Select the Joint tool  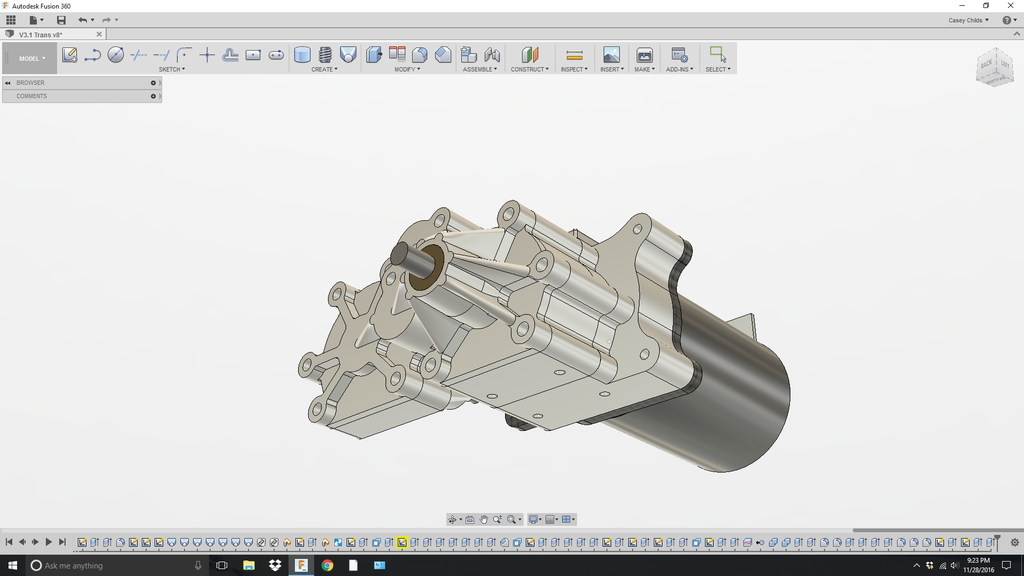coord(492,55)
